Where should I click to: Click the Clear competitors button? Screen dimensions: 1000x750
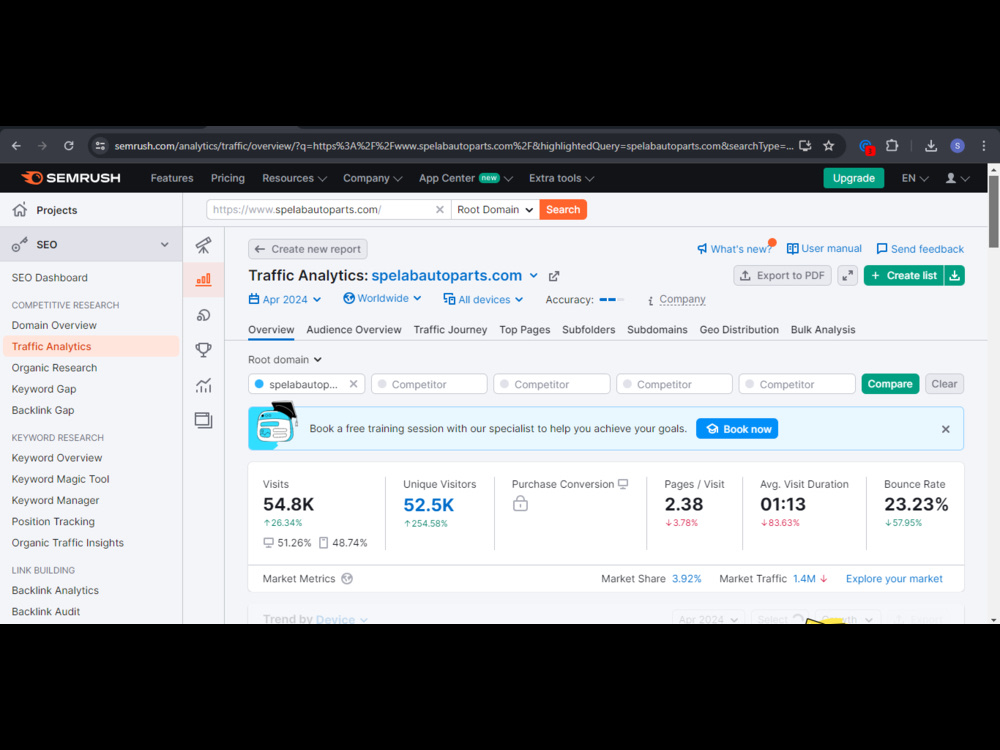tap(944, 384)
